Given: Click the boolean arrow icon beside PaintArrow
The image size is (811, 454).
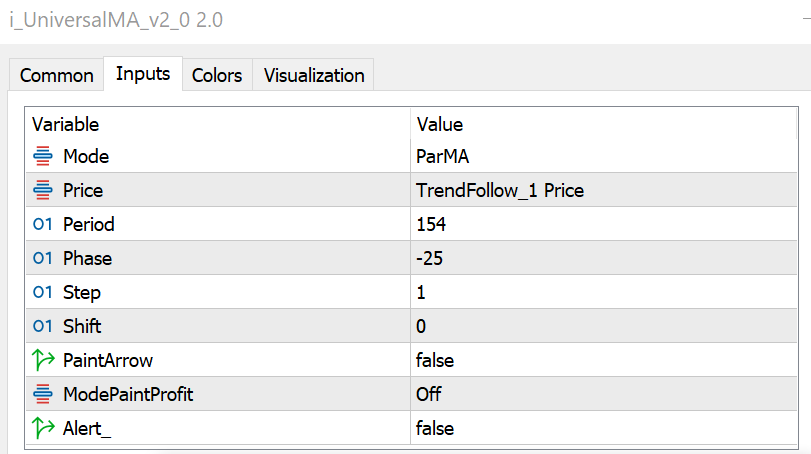Looking at the screenshot, I should point(43,360).
